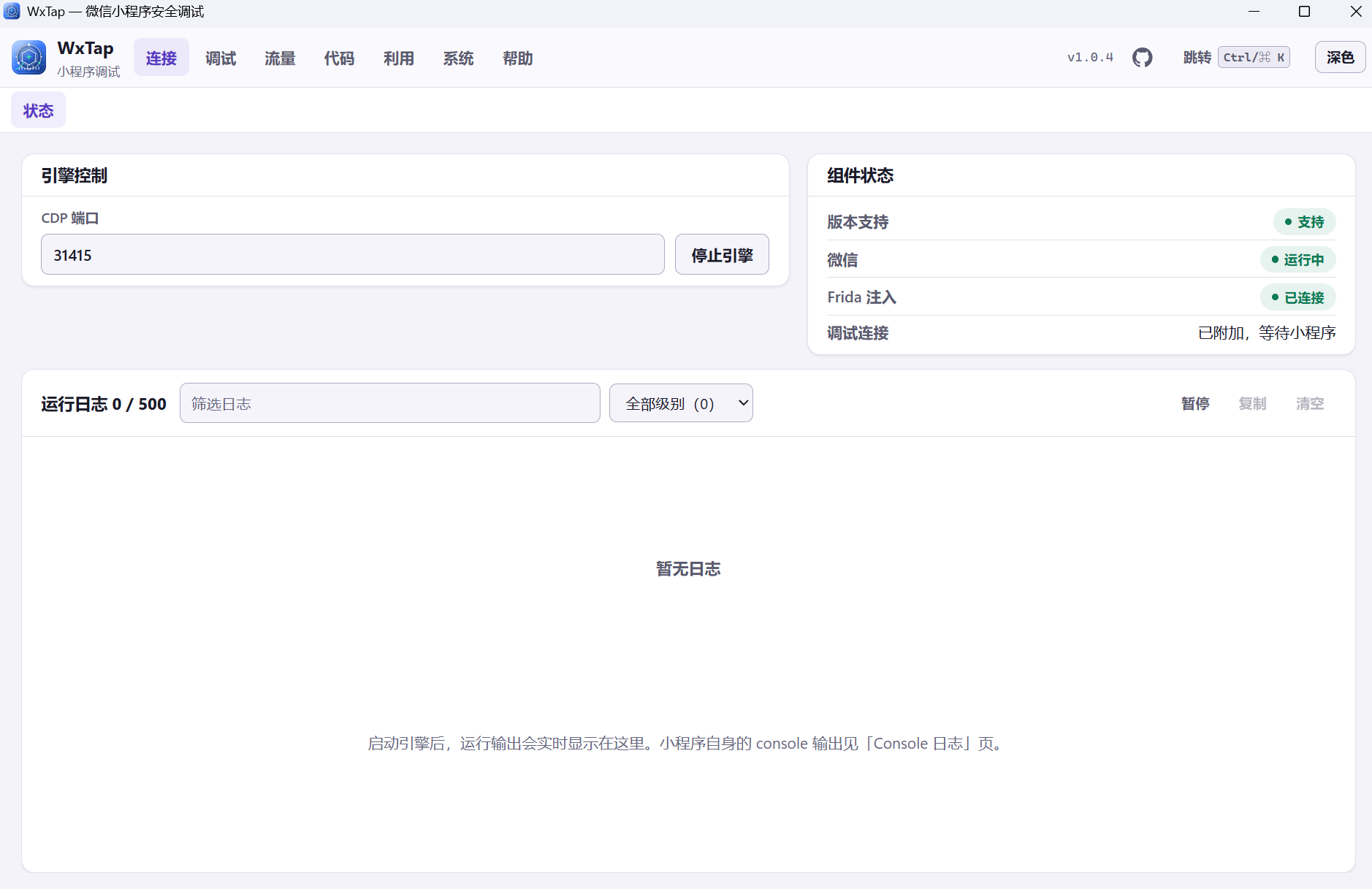Viewport: 1372px width, 889px height.
Task: Click the 组件状态 panel heading
Action: click(861, 175)
